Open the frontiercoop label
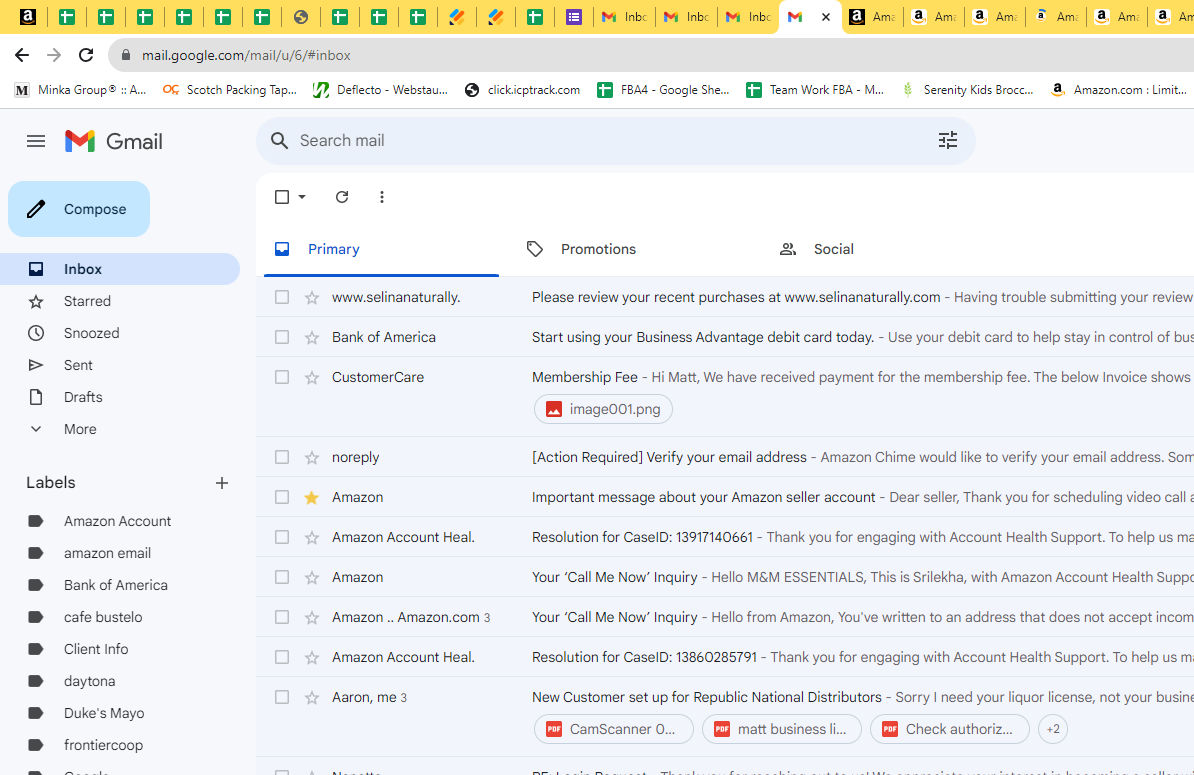This screenshot has height=775, width=1194. pos(103,745)
